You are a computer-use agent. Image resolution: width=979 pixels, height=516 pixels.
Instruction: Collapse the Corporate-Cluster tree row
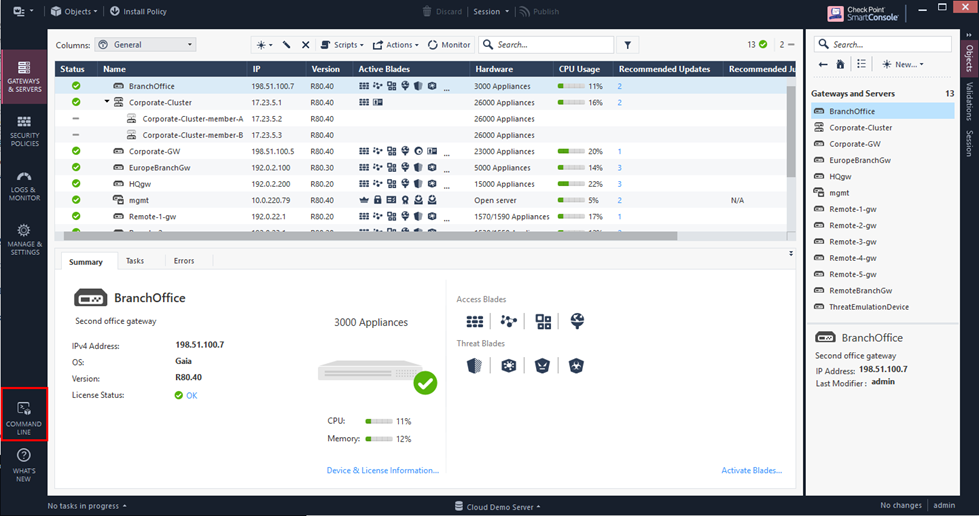(x=107, y=102)
